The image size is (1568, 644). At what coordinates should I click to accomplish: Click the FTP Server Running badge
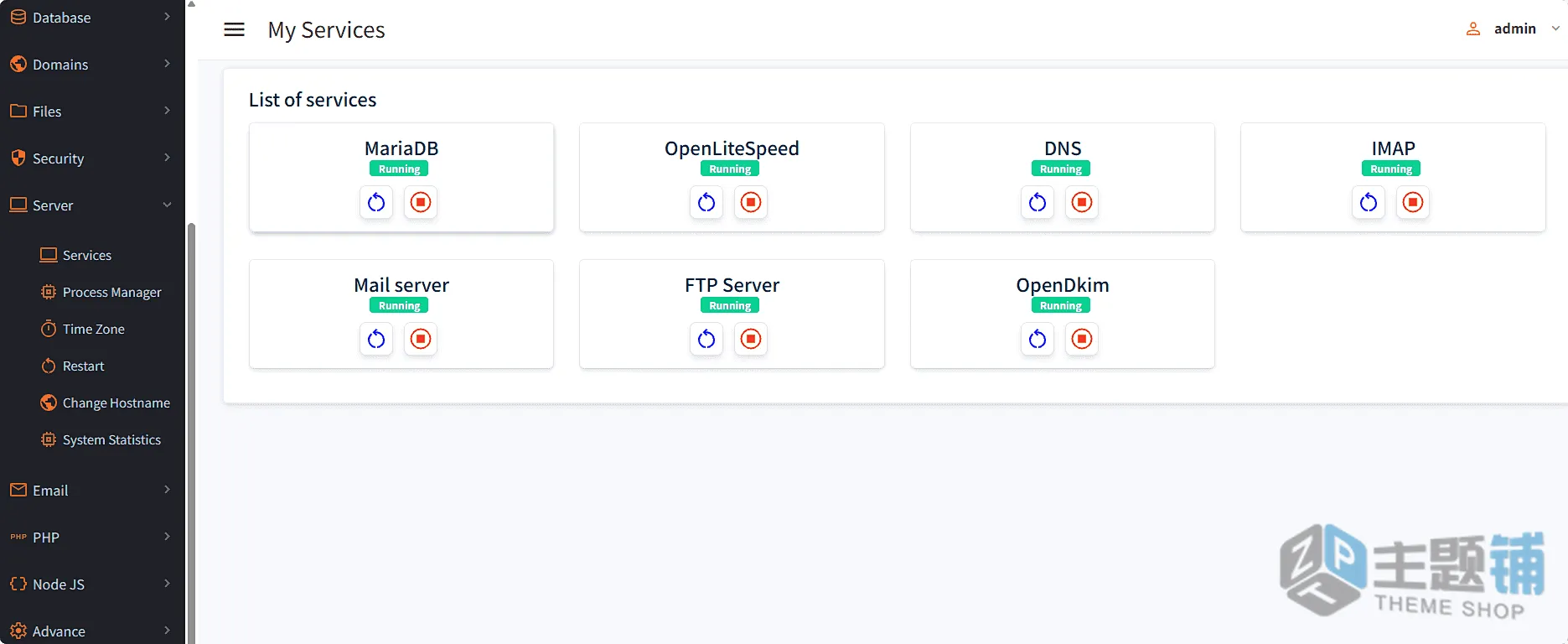click(730, 305)
